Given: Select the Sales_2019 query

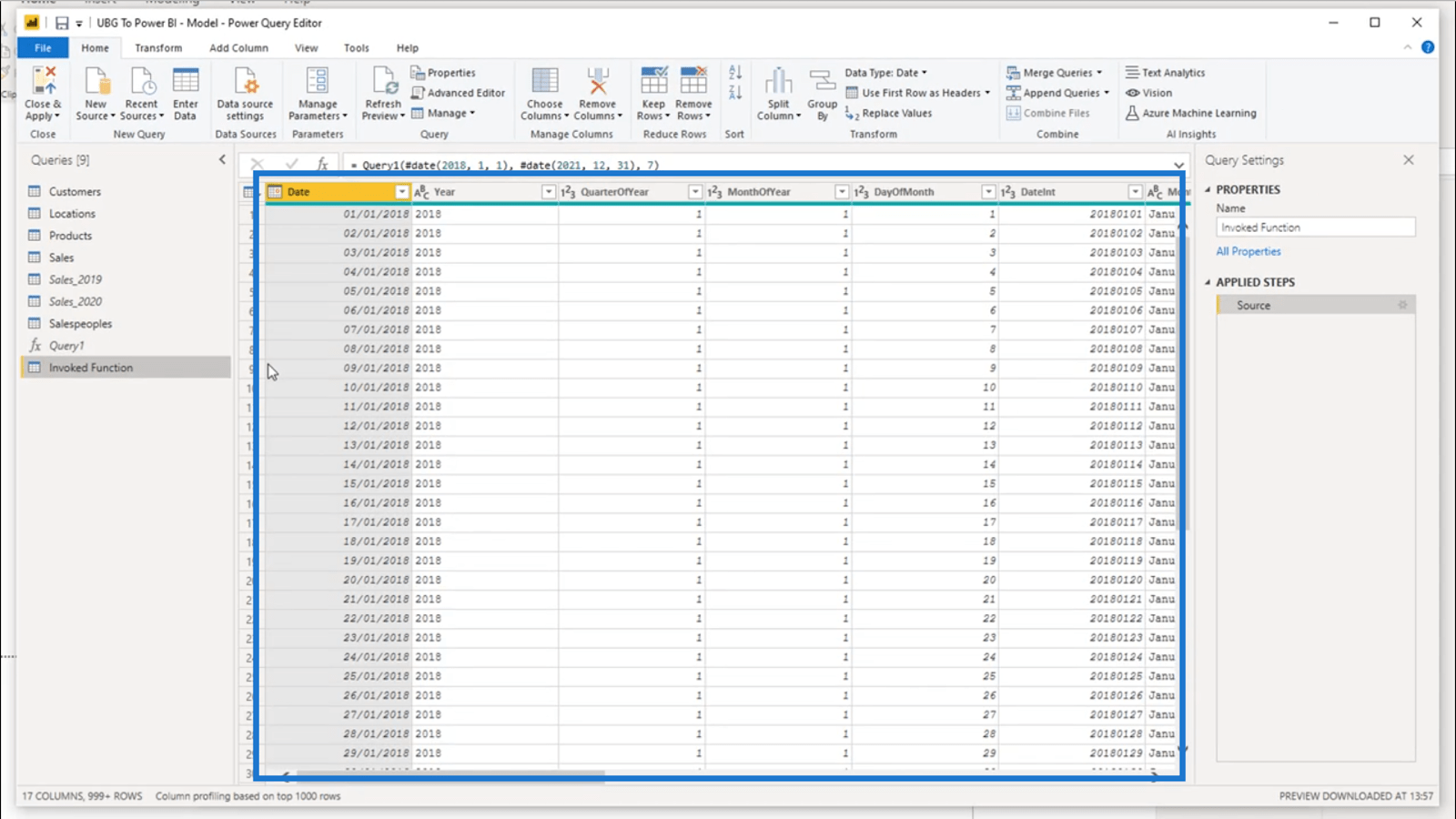Looking at the screenshot, I should click(x=126, y=279).
